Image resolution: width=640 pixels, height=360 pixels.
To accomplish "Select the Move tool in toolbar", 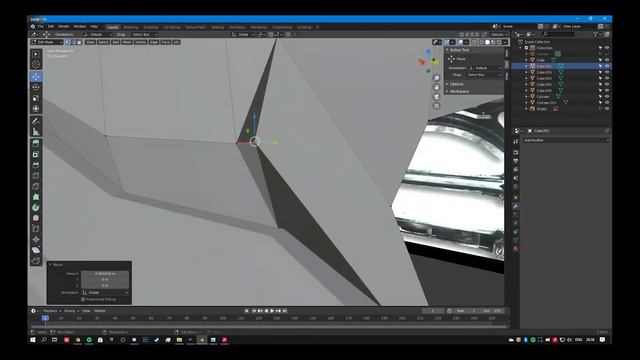I will [x=36, y=77].
